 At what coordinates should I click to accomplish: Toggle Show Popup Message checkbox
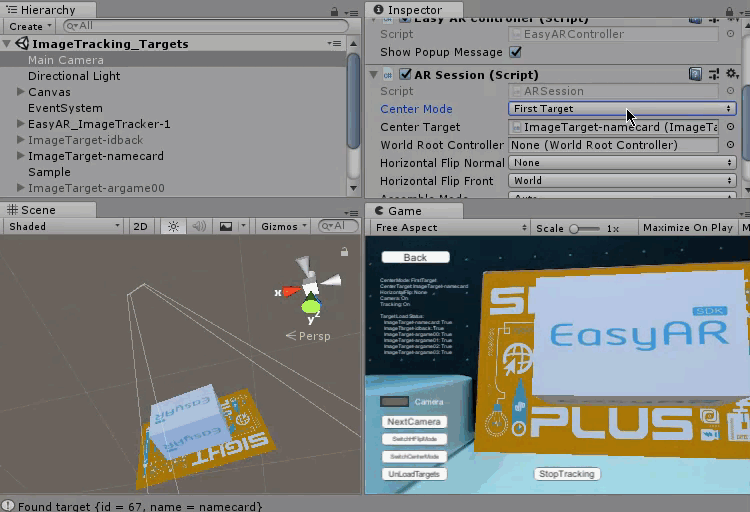(x=515, y=52)
